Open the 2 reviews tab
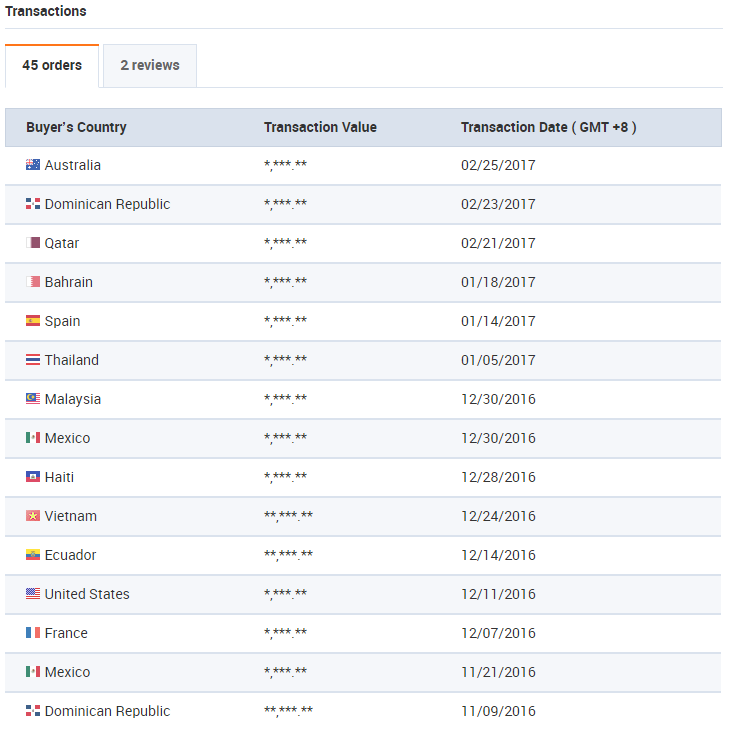Image resolution: width=729 pixels, height=733 pixels. click(x=150, y=66)
